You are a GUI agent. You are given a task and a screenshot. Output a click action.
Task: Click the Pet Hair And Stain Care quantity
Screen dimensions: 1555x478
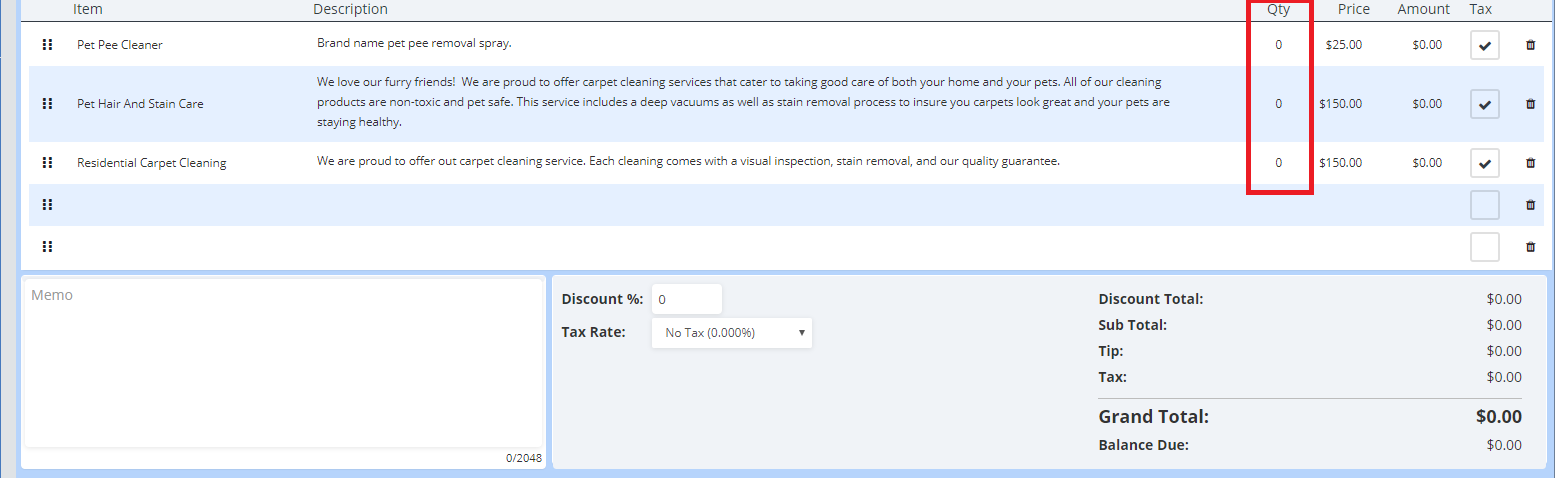point(1278,104)
